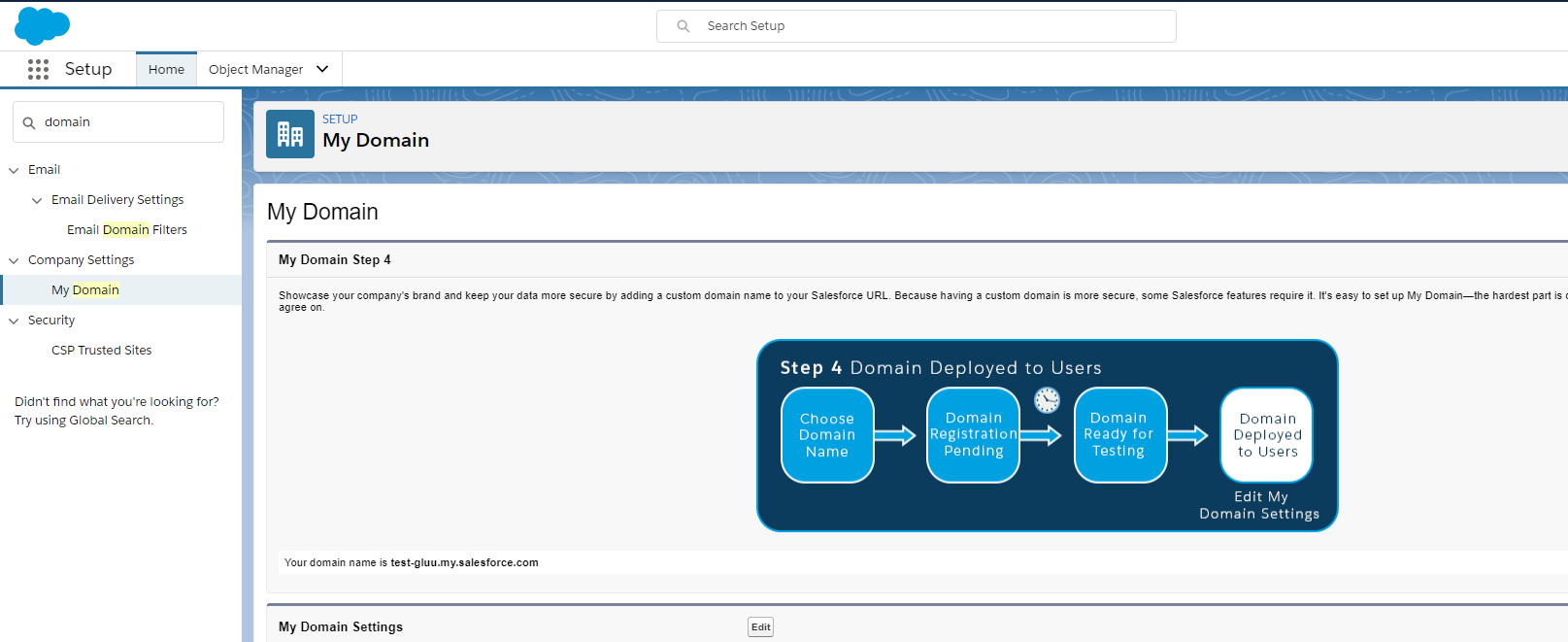Viewport: 1568px width, 642px height.
Task: Open the Object Manager dropdown arrow
Action: pos(322,69)
